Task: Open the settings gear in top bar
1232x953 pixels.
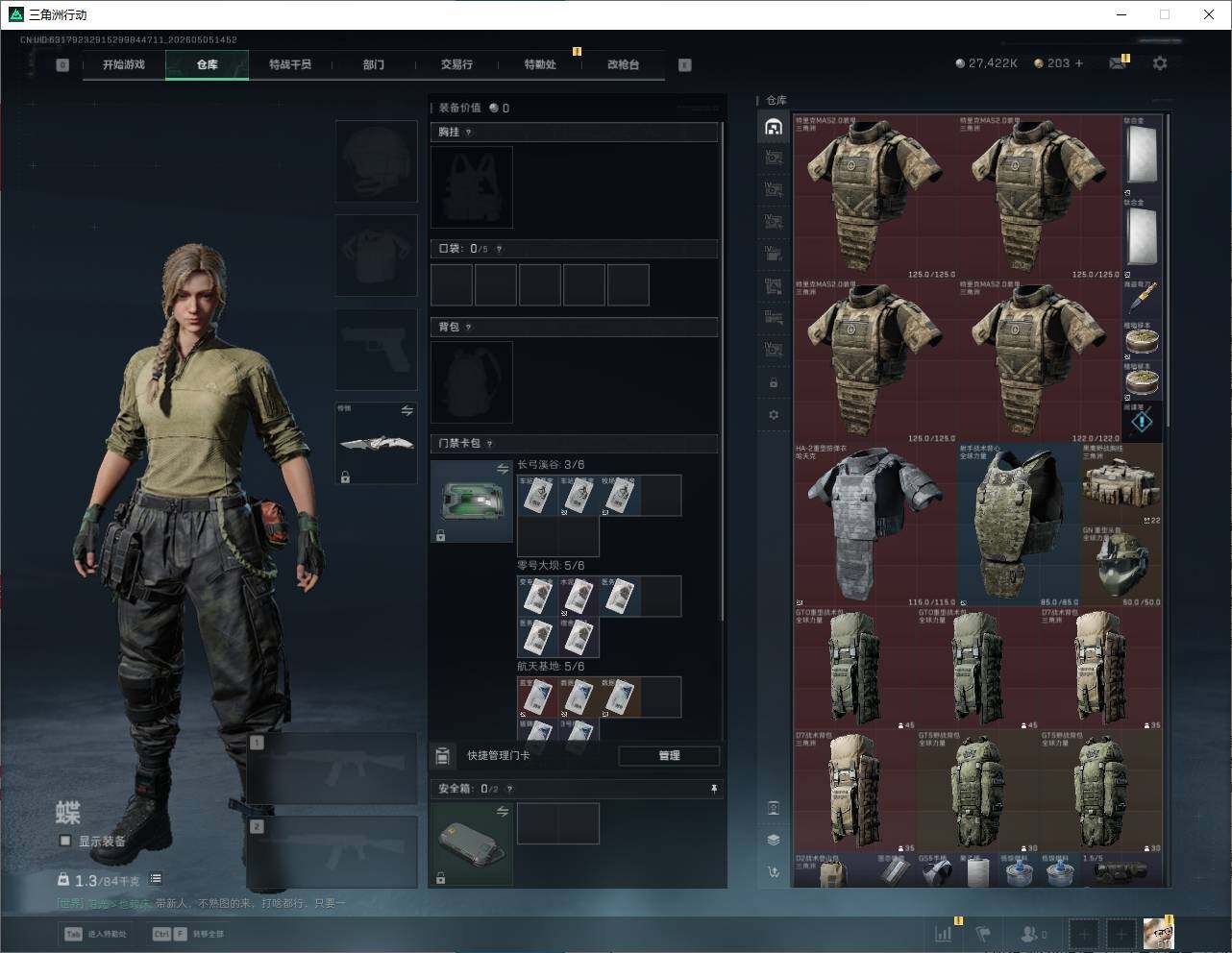Action: coord(1160,62)
